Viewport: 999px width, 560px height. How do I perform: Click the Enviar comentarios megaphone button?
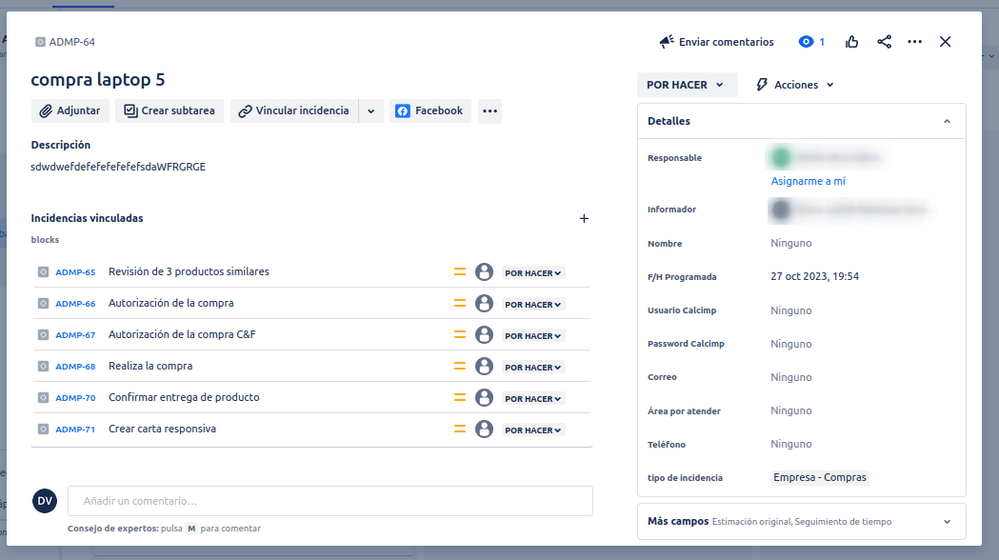coord(716,42)
